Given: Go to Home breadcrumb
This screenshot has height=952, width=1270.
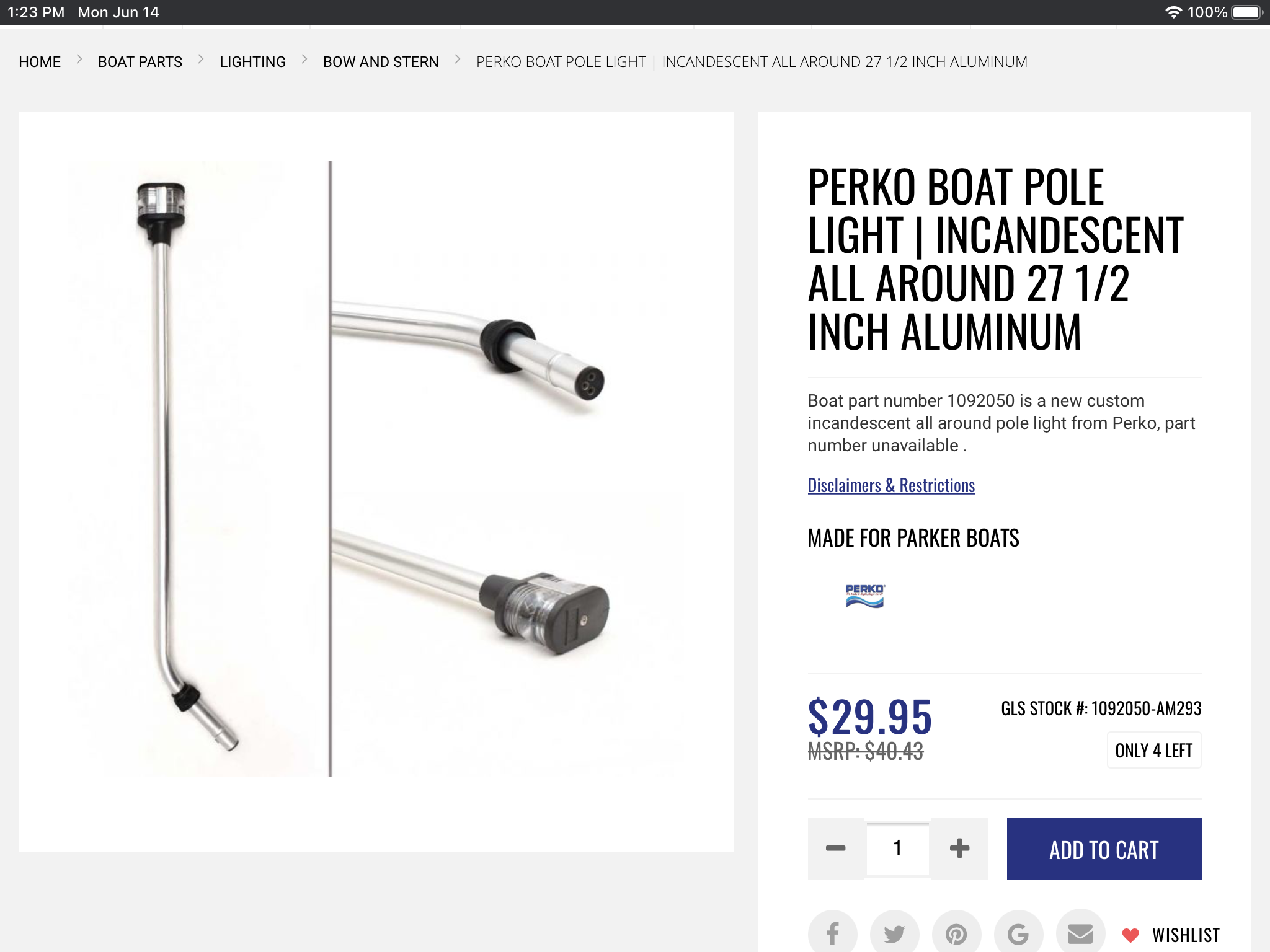Looking at the screenshot, I should 40,62.
